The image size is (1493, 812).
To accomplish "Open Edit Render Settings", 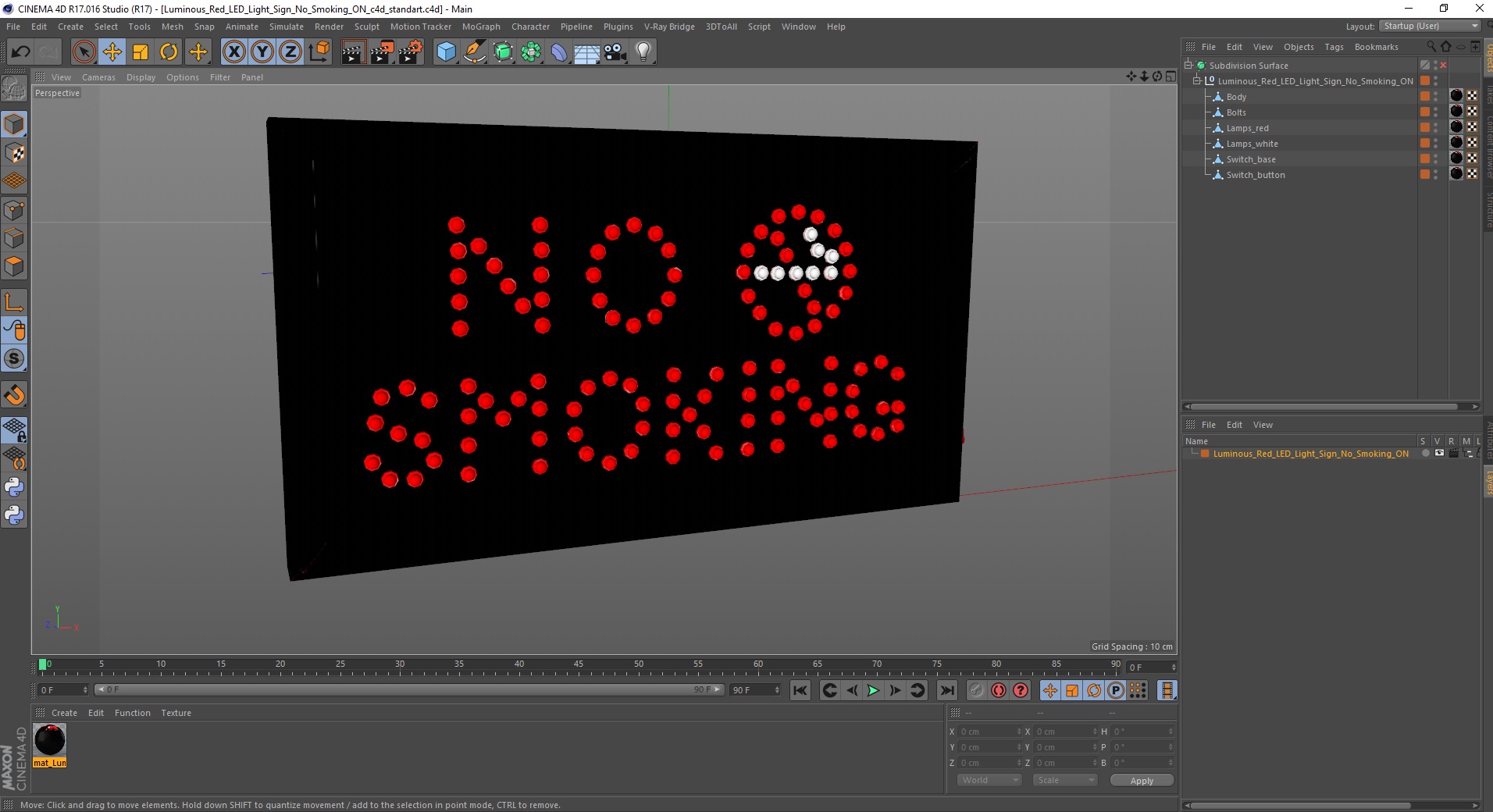I will click(411, 52).
